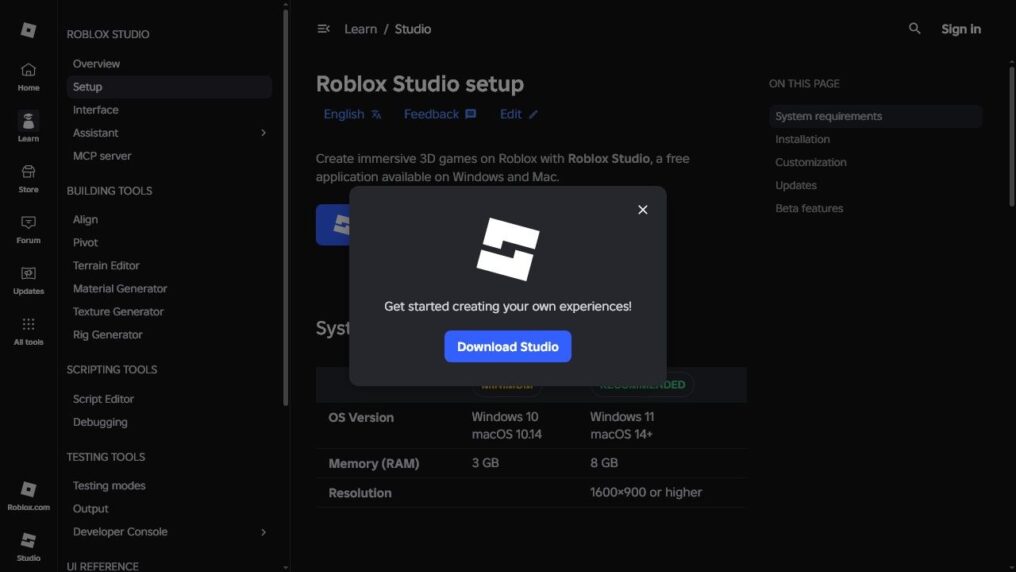
Task: Click the search magnifier icon
Action: tap(914, 29)
